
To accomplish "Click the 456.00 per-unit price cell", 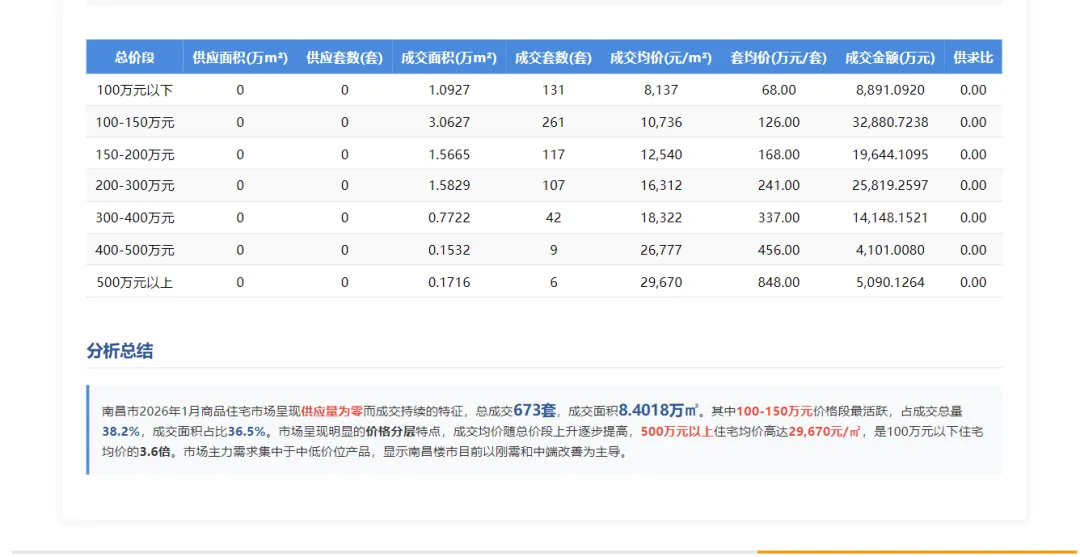I will point(779,250).
